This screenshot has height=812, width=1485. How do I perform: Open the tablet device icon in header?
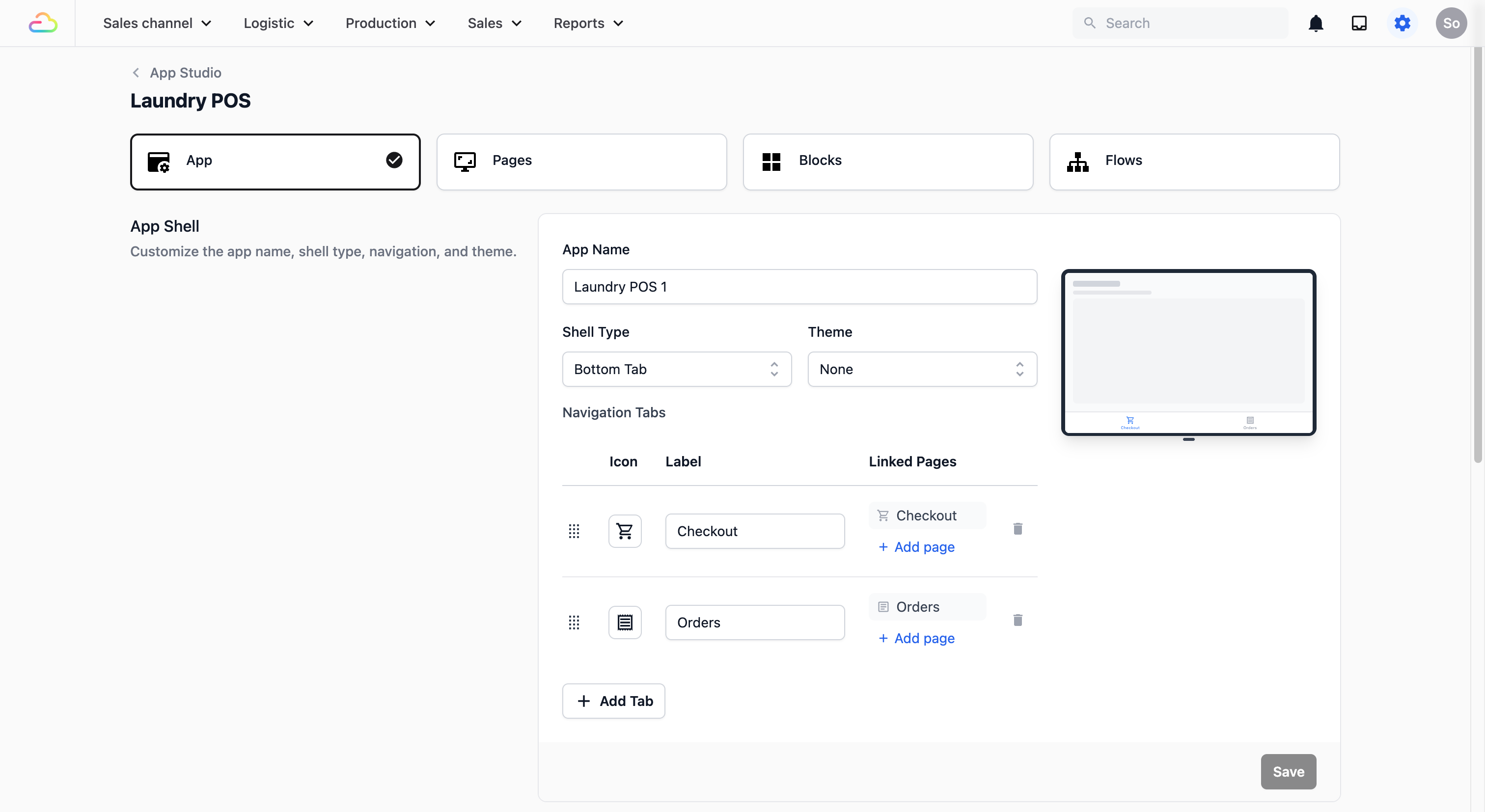click(1359, 23)
